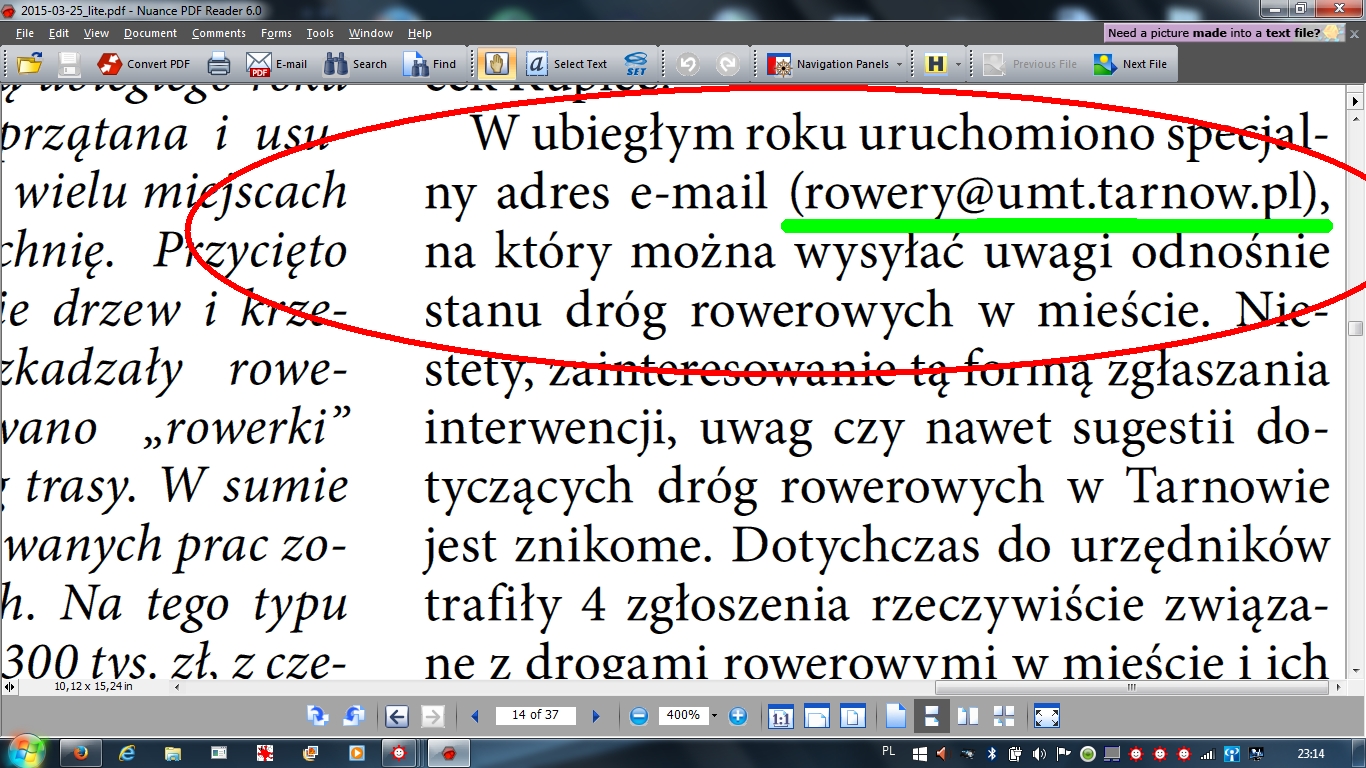Open the zoom percentage dropdown

click(716, 716)
